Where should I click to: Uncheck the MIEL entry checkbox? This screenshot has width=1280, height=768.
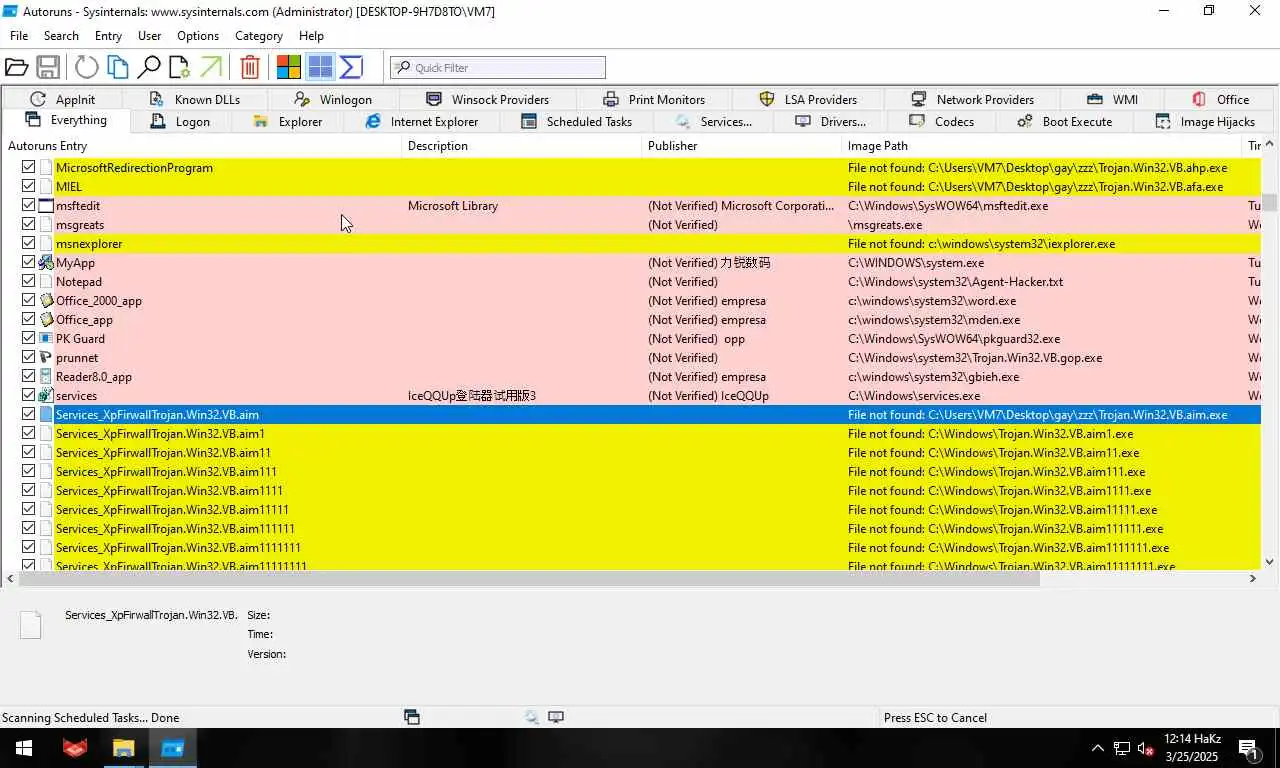28,186
